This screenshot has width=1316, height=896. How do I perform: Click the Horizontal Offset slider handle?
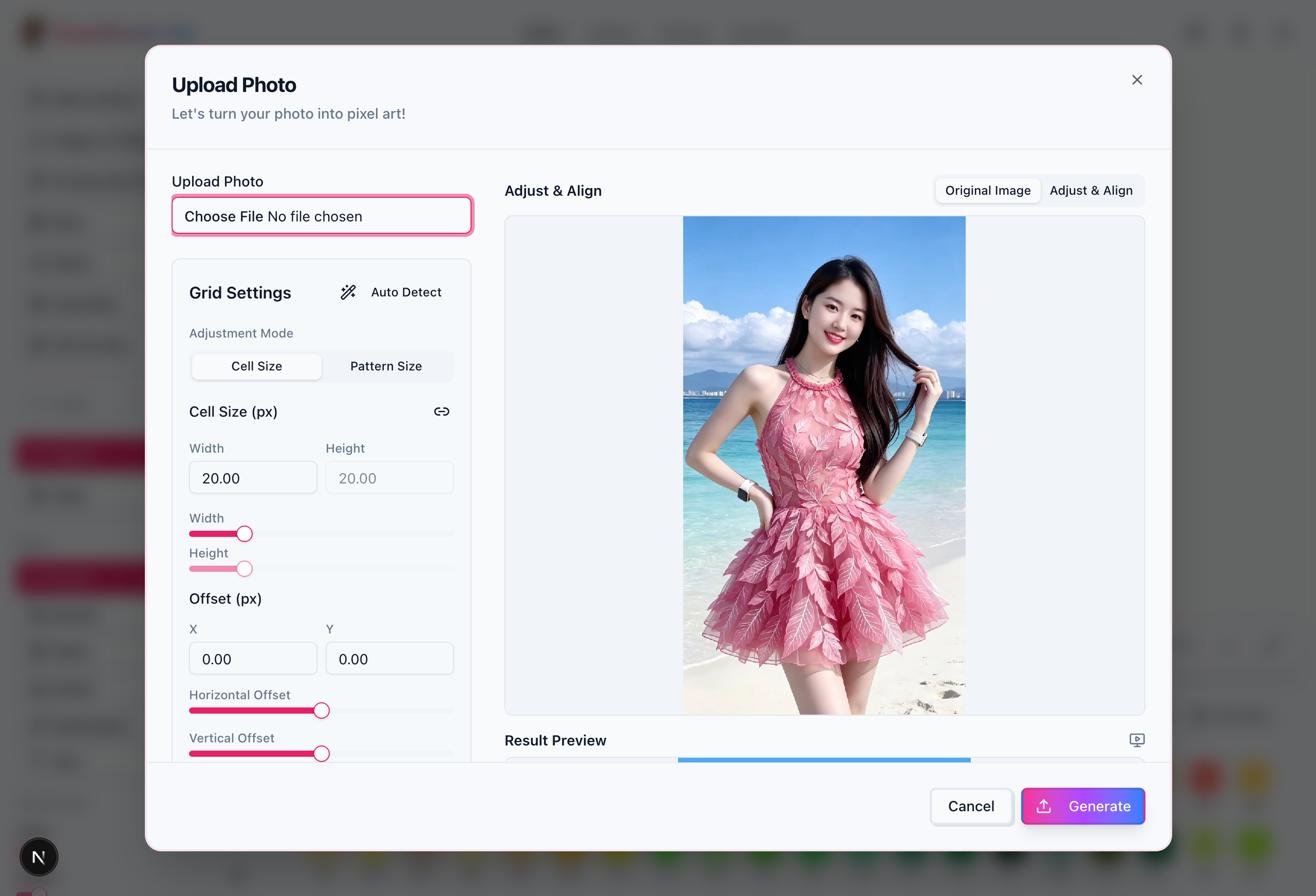click(x=322, y=710)
